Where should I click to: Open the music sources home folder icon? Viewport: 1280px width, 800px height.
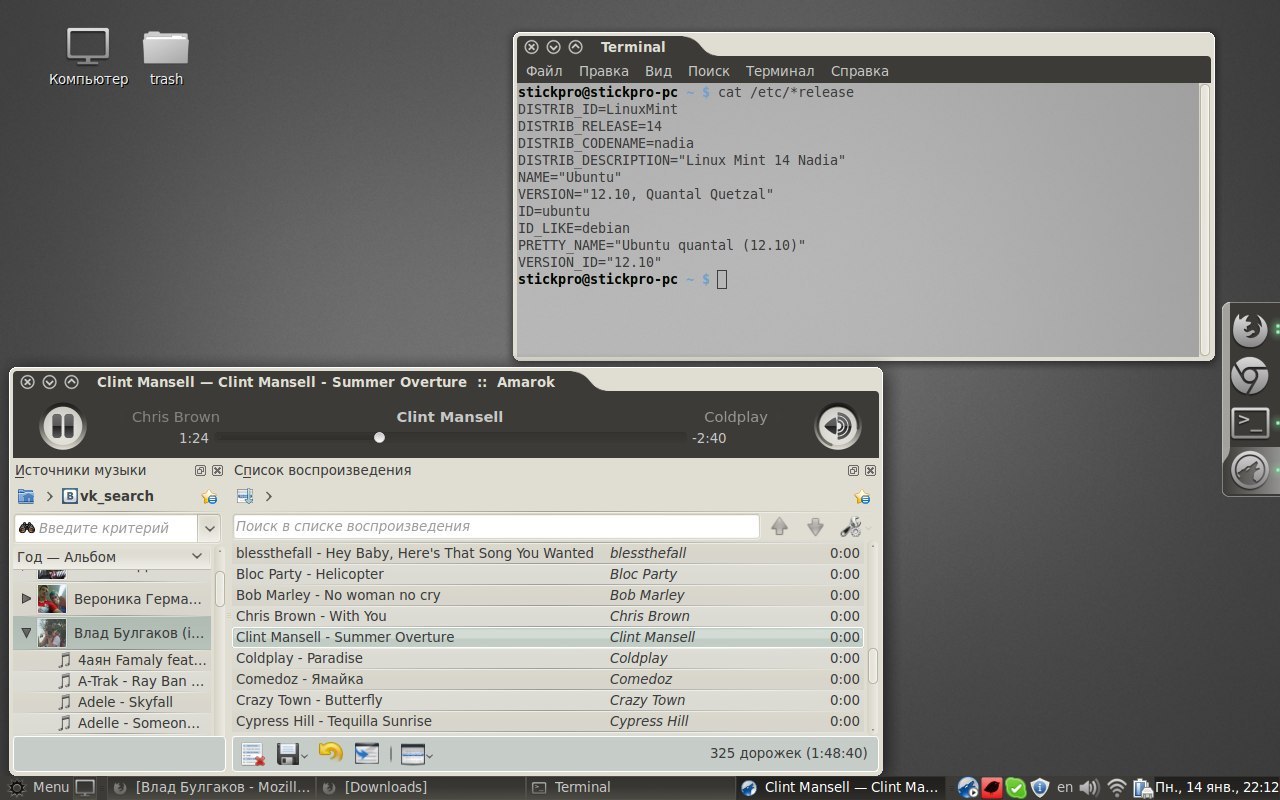click(x=26, y=496)
